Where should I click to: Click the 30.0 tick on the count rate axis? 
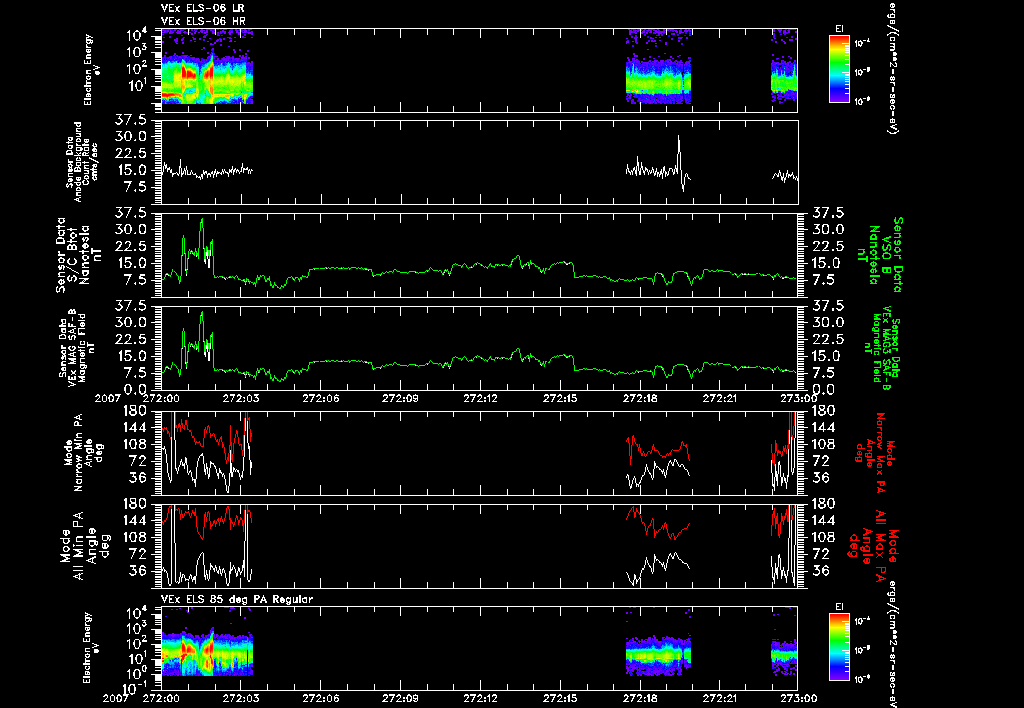(134, 137)
